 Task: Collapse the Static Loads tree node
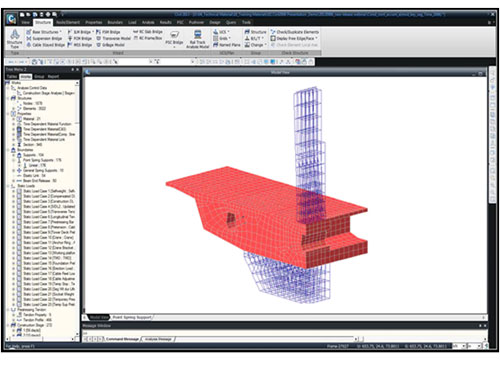pos(8,186)
